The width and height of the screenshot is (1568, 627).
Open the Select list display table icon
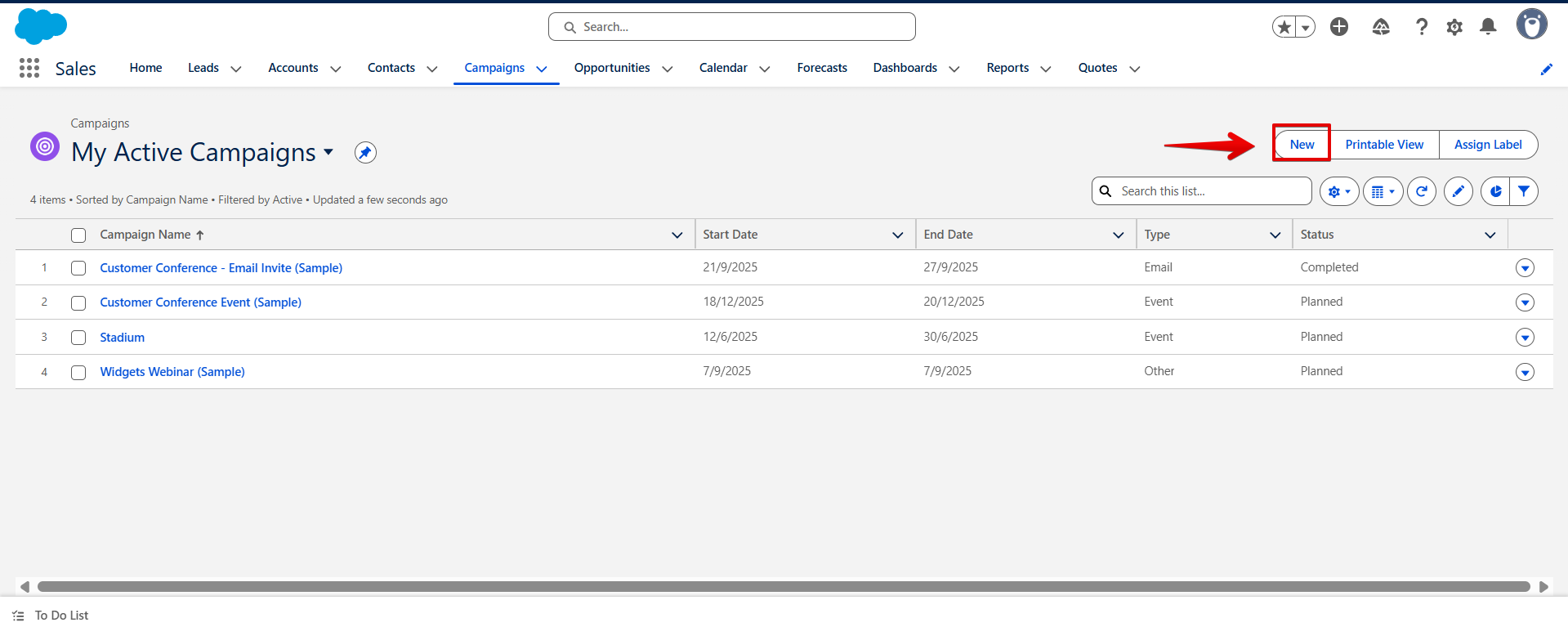(x=1383, y=191)
